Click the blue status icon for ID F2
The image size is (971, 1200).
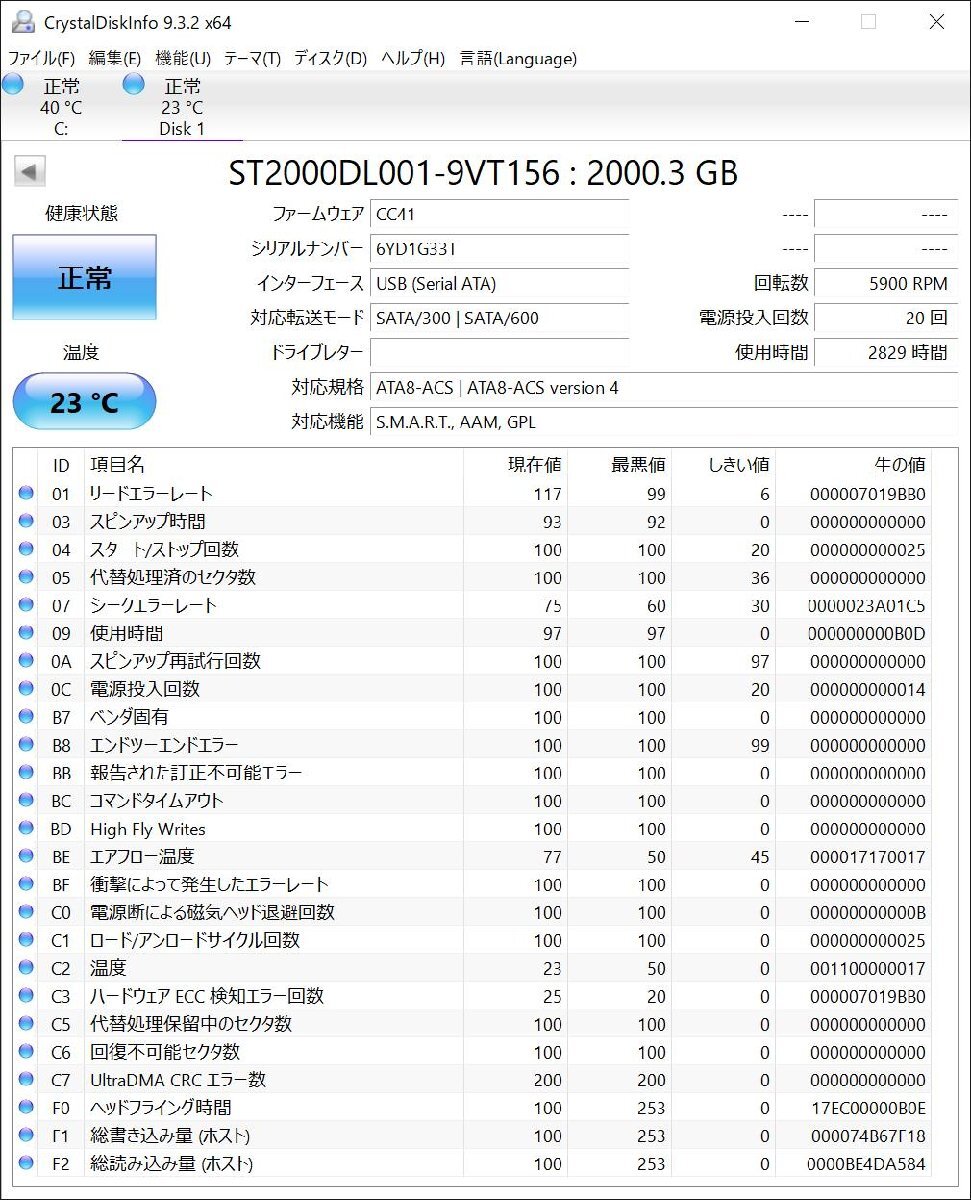pos(27,1164)
